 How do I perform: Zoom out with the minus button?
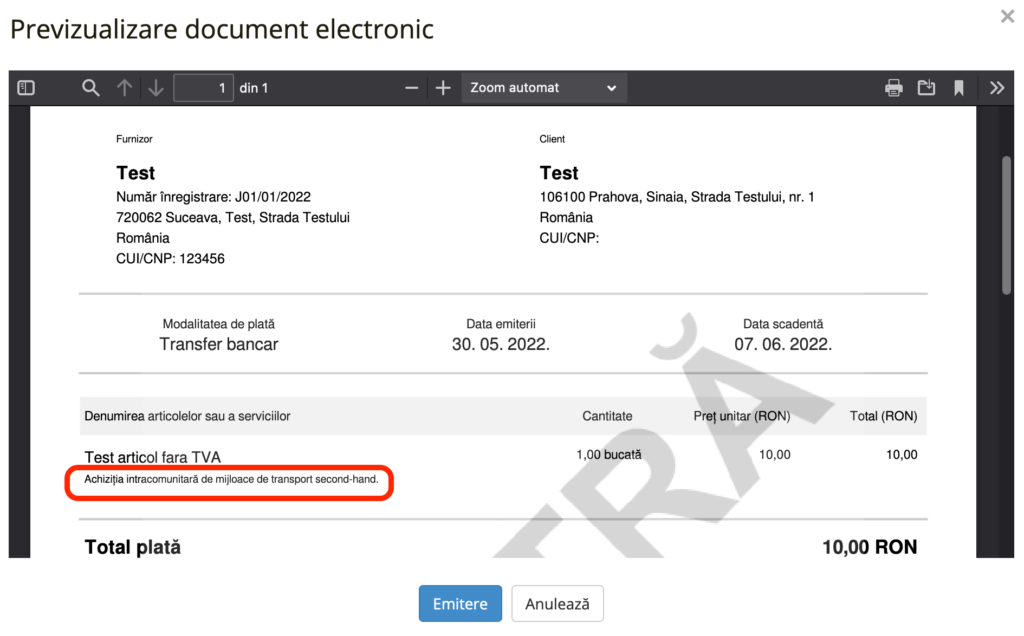coord(411,88)
